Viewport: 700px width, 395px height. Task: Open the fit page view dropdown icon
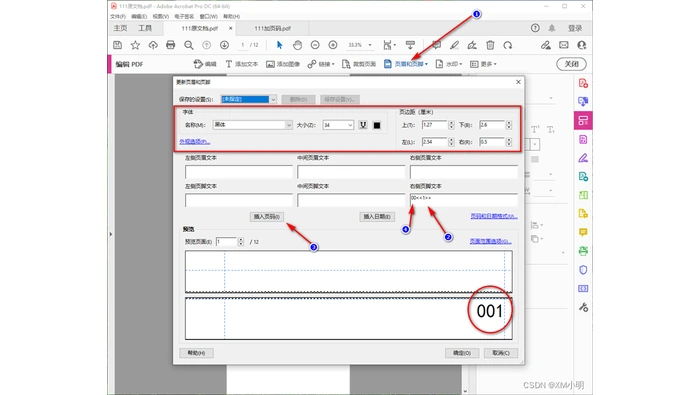[389, 45]
